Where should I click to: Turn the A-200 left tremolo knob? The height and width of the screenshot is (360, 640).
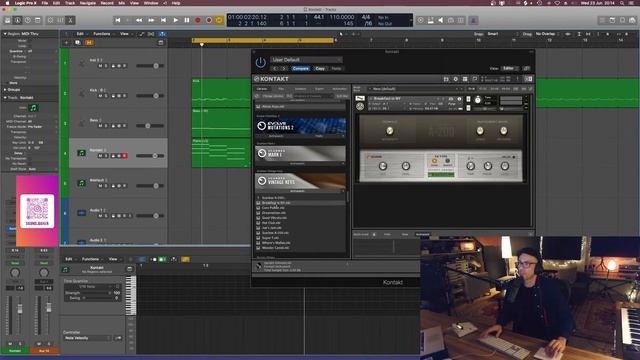[x=390, y=131]
